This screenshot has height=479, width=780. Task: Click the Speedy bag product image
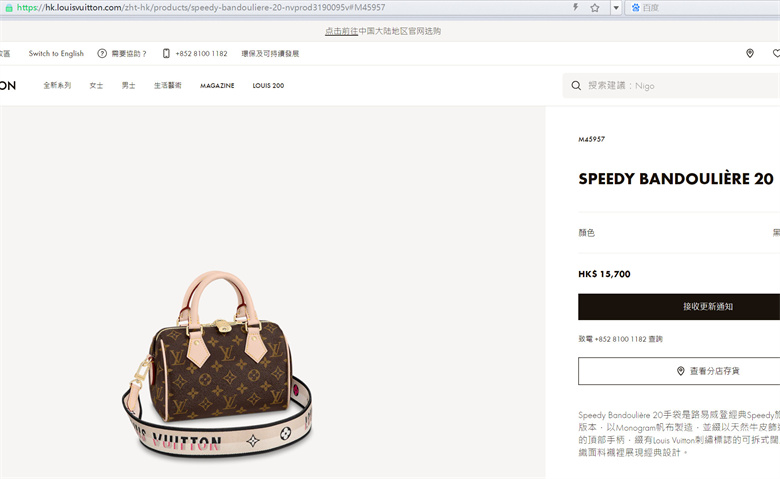(x=217, y=363)
